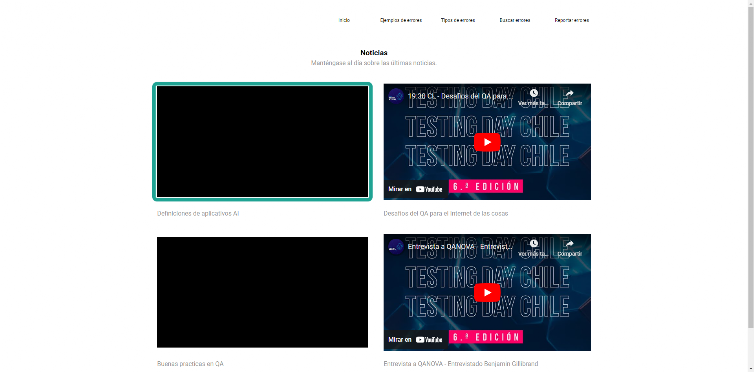
Task: Open Reportar errores page
Action: (x=572, y=20)
